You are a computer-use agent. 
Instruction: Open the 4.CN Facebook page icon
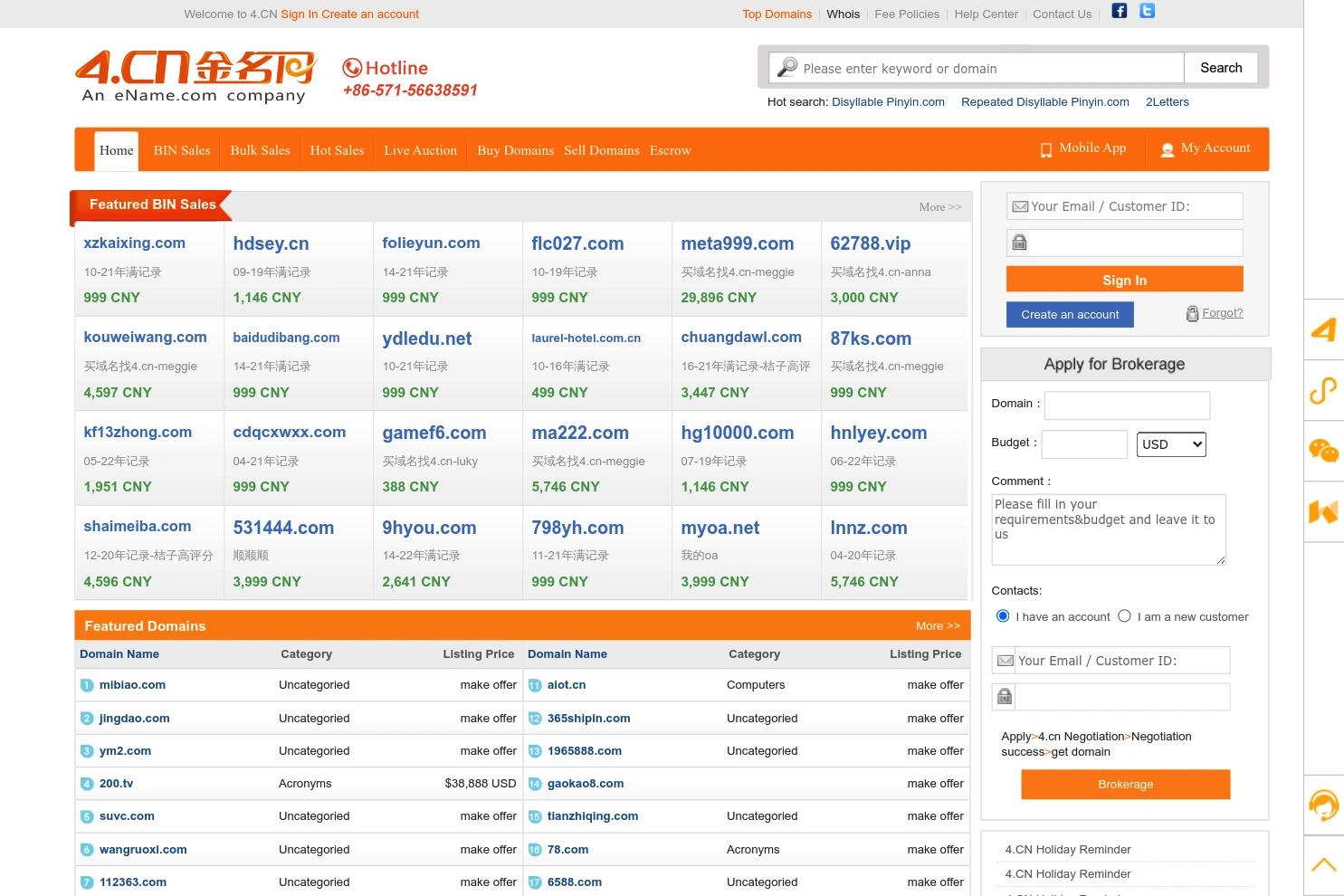pos(1119,11)
